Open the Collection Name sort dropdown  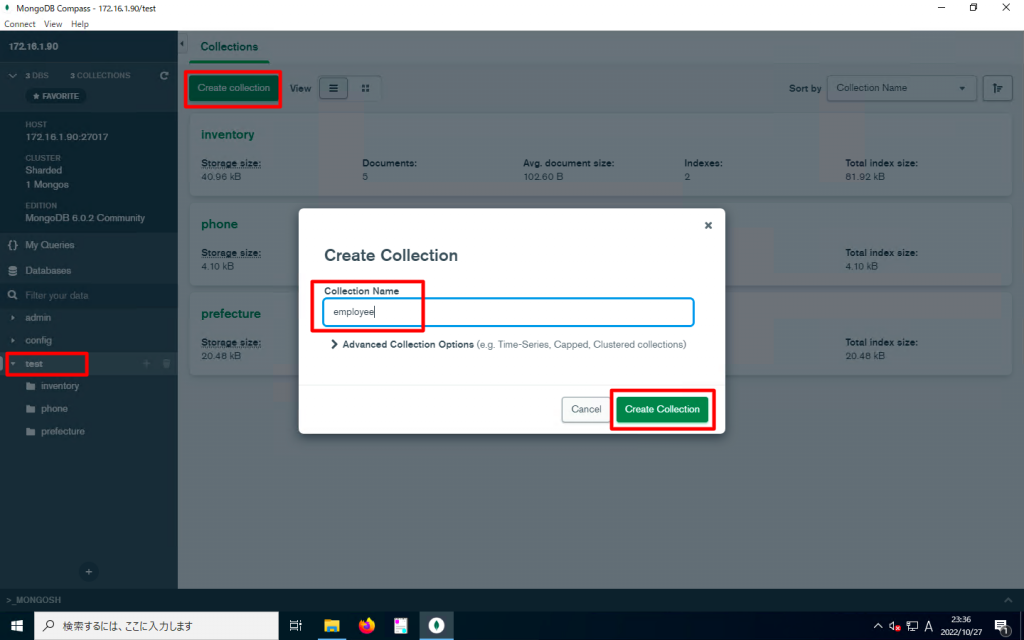tap(900, 88)
